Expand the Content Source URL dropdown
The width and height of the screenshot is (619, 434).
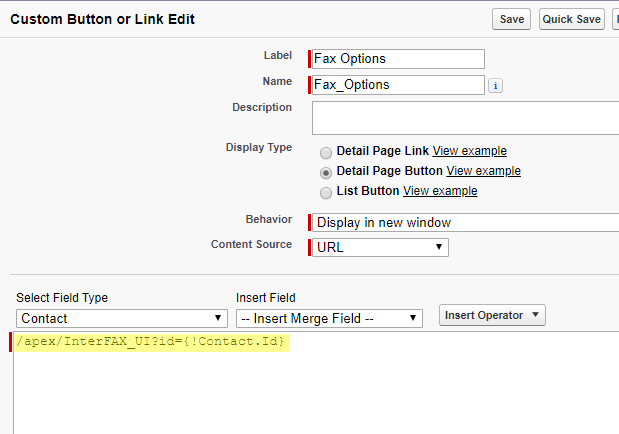(x=380, y=247)
